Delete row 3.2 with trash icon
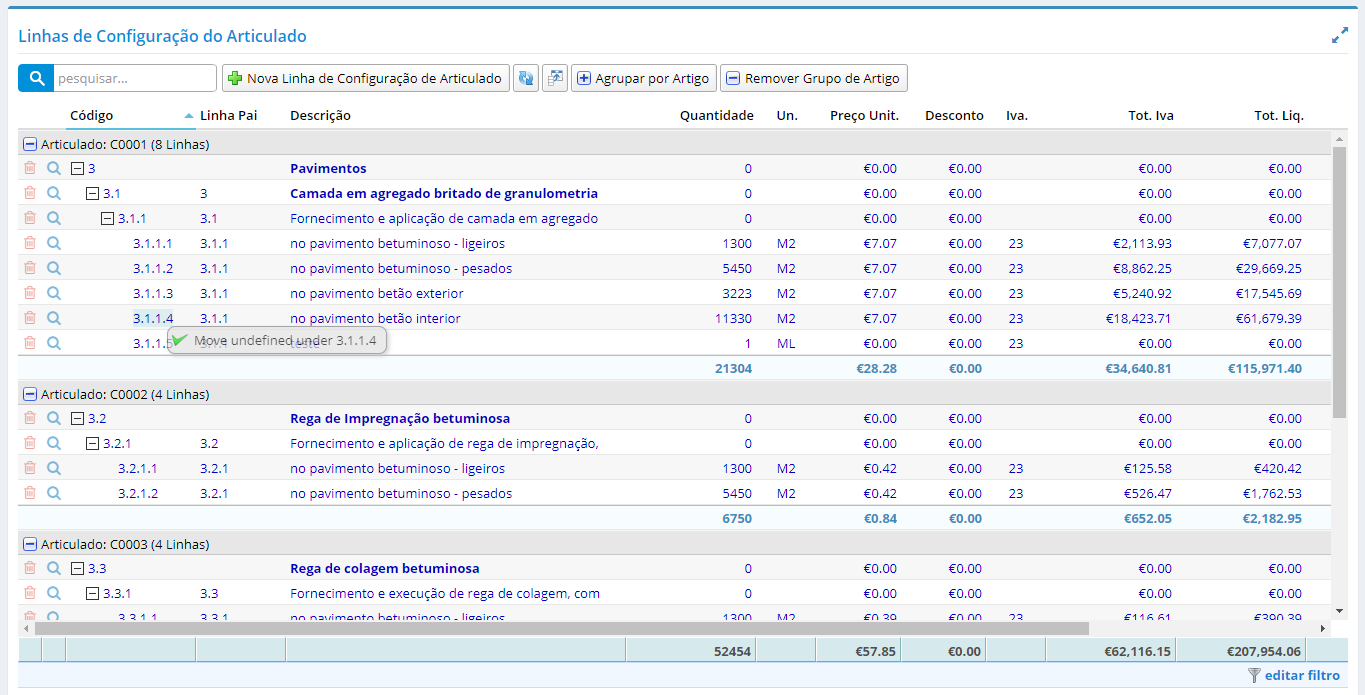 click(x=30, y=418)
